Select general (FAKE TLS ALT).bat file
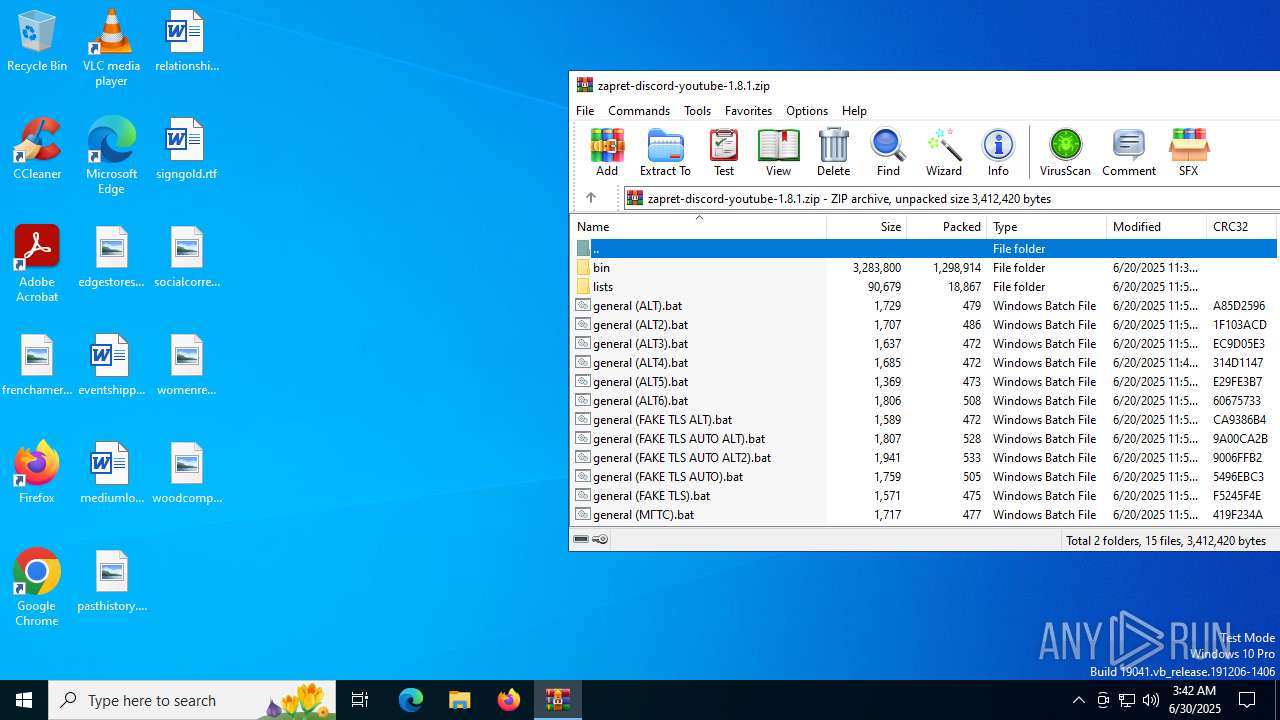Screen dimensions: 1280x720 click(924, 420)
